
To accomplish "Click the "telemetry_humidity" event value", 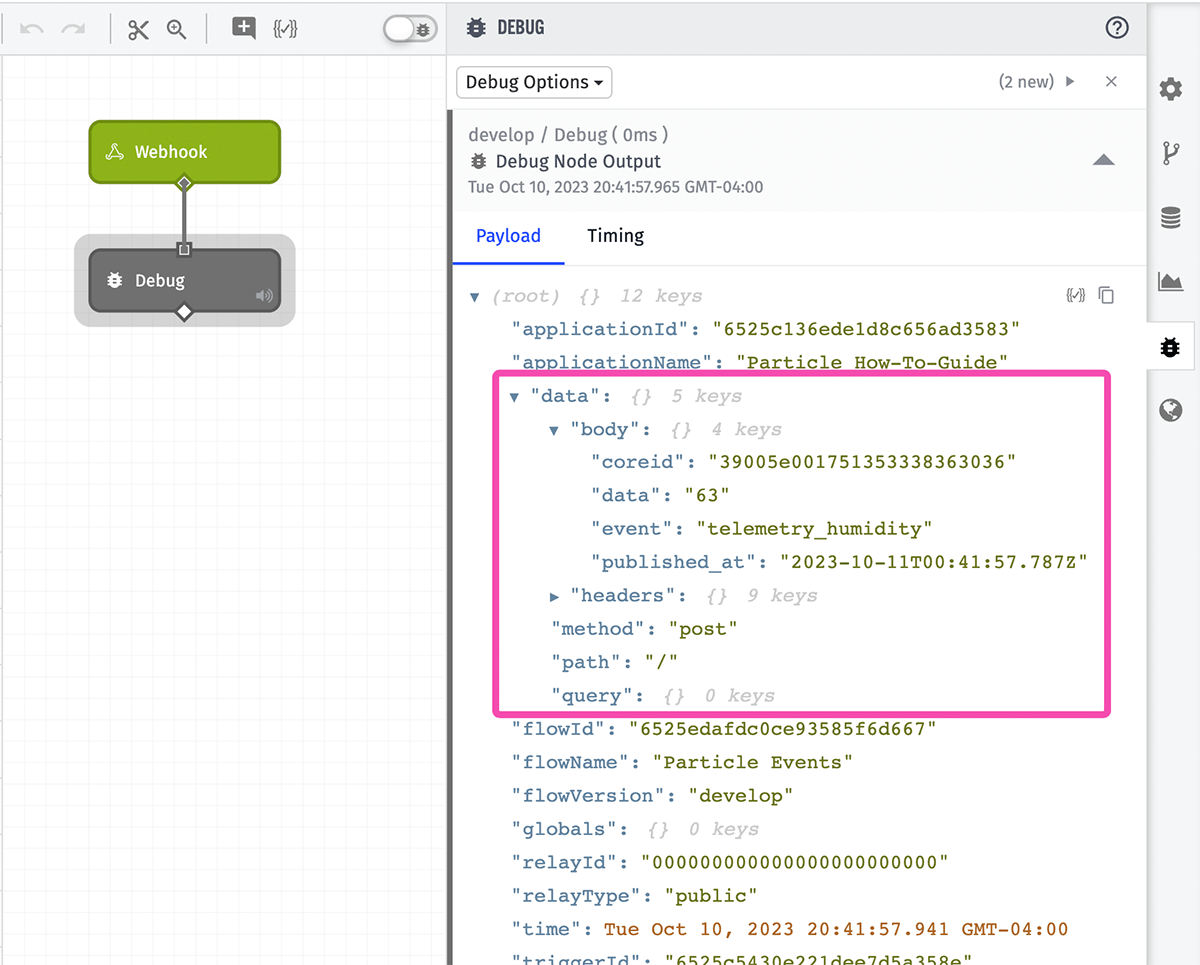I will click(814, 529).
